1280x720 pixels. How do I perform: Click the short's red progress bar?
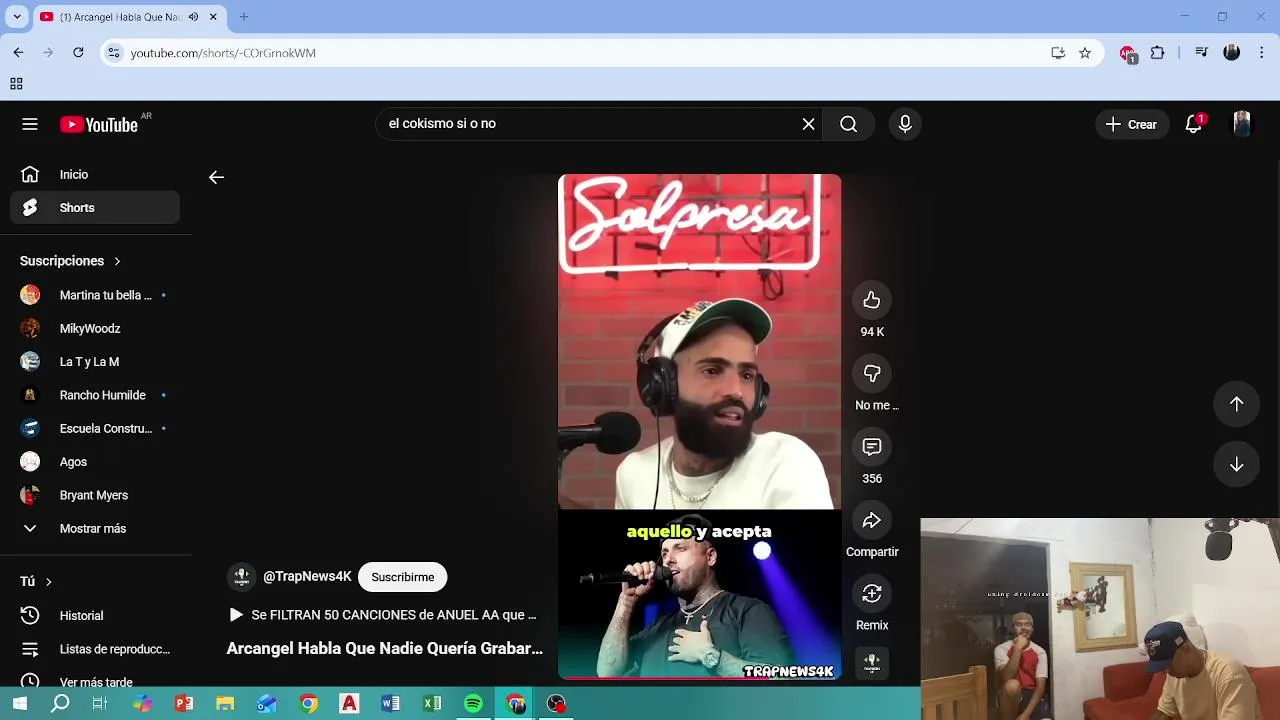point(699,678)
